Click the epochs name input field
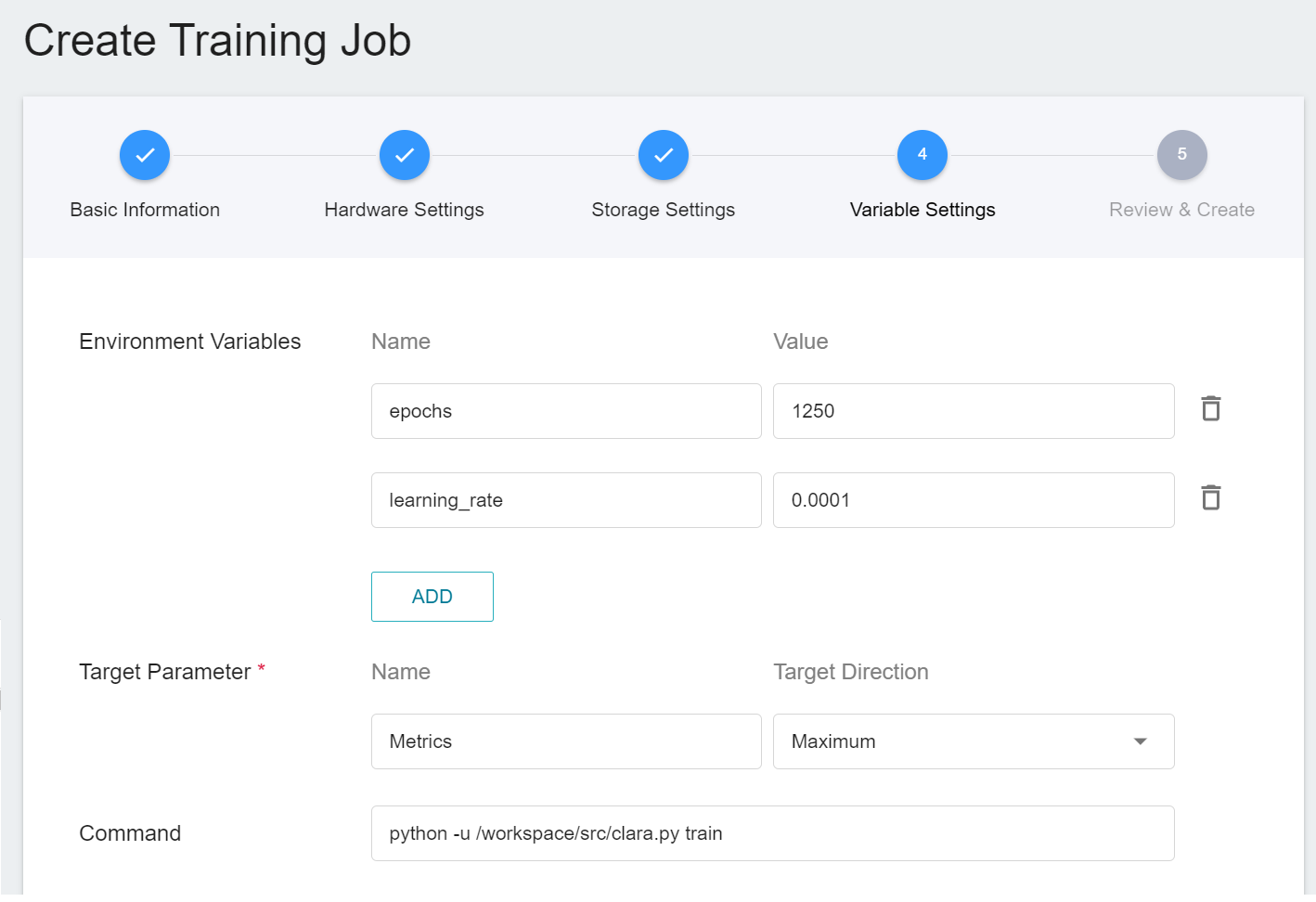 pyautogui.click(x=566, y=411)
